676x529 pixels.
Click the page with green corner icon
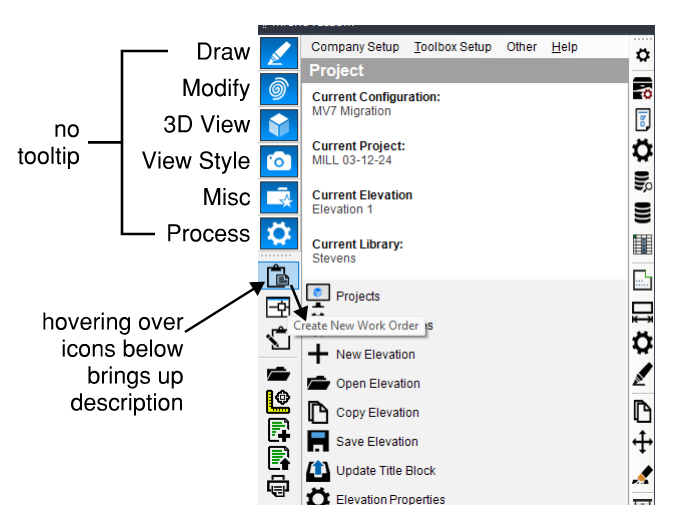tap(642, 279)
